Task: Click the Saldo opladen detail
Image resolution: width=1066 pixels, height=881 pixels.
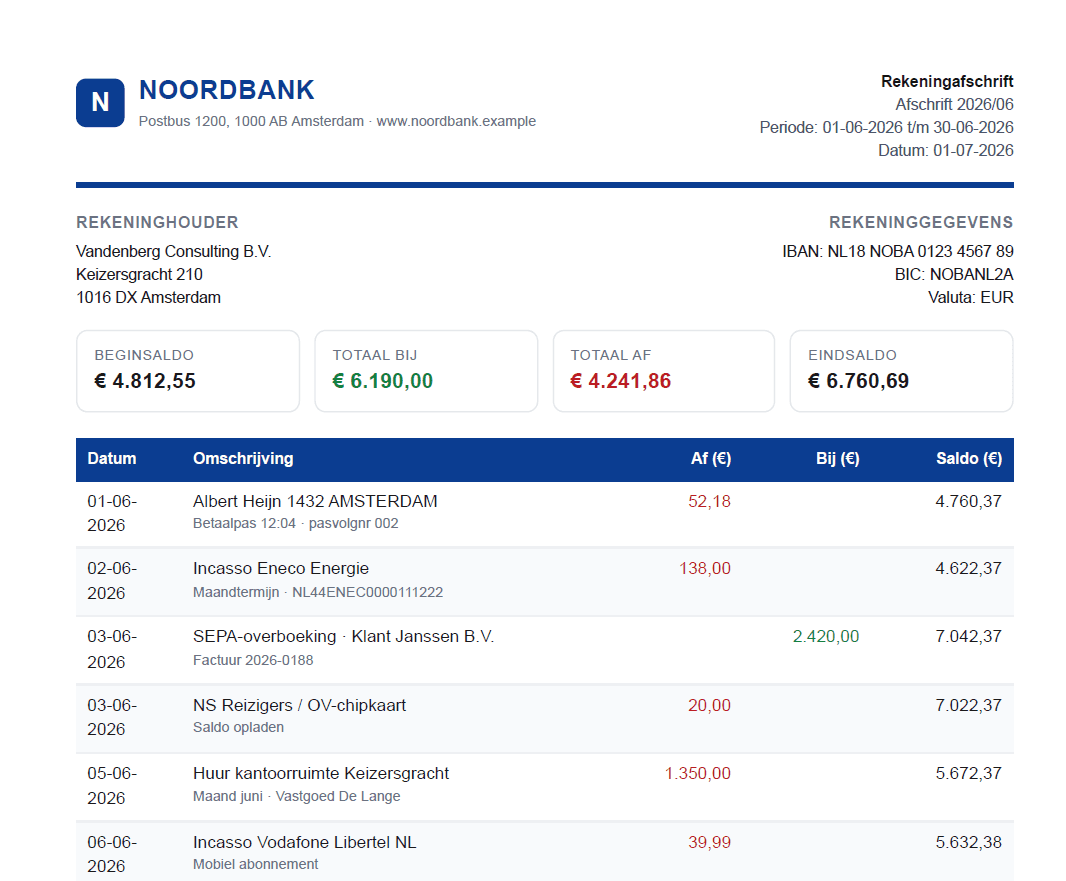Action: coord(239,727)
